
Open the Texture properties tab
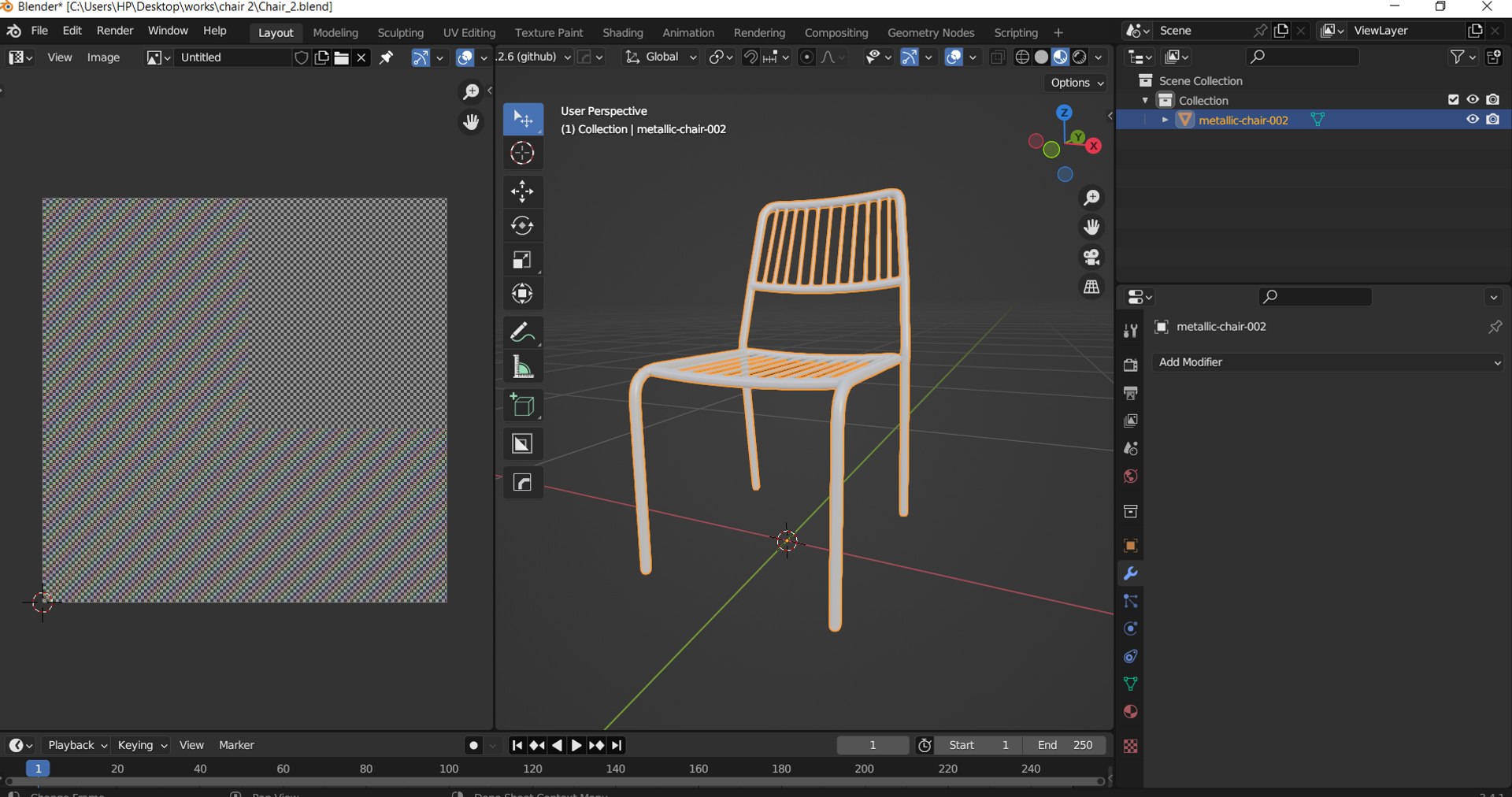point(1130,746)
